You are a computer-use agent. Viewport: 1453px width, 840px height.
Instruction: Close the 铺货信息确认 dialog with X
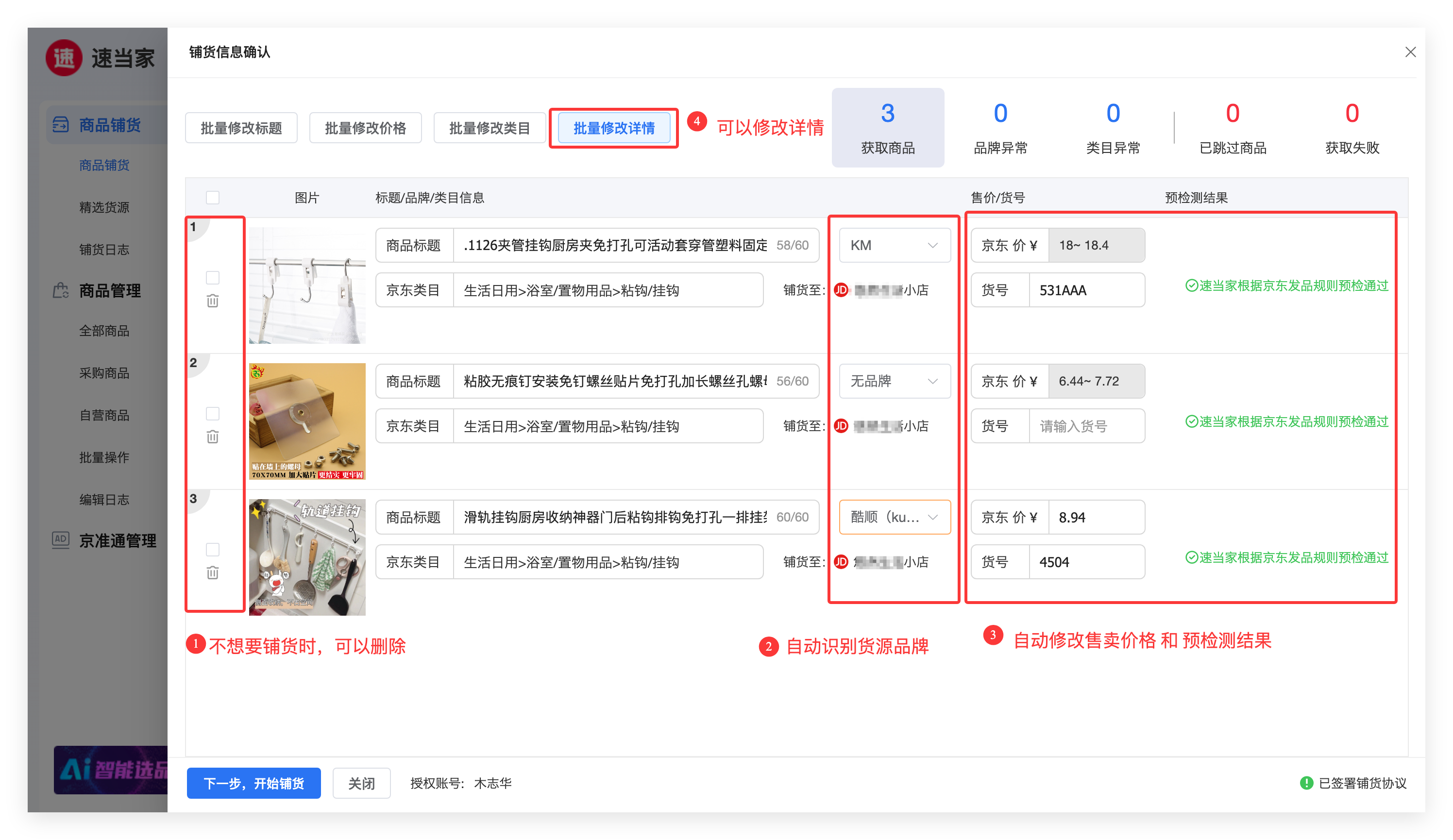pos(1410,52)
